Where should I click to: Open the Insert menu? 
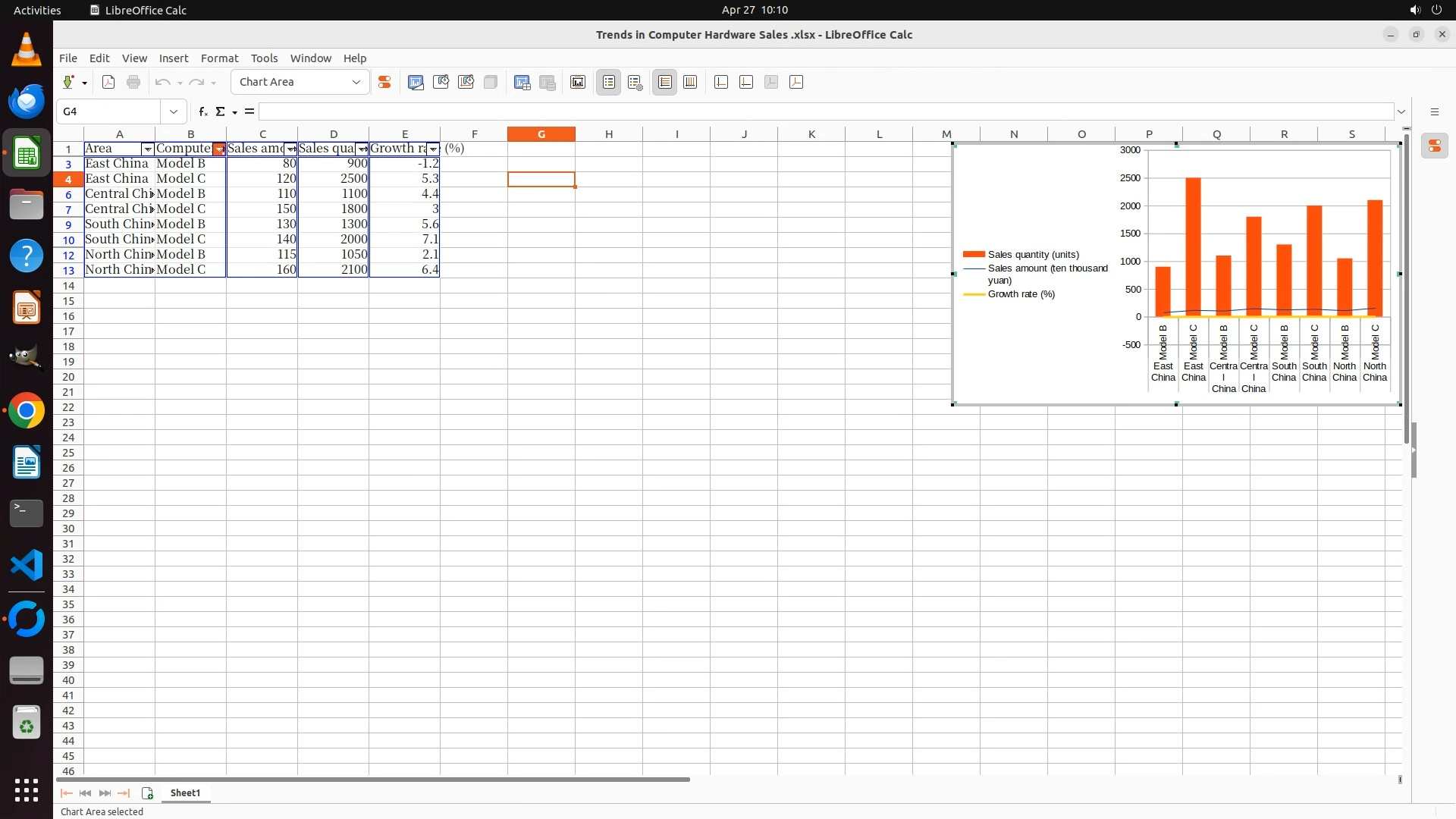point(173,58)
